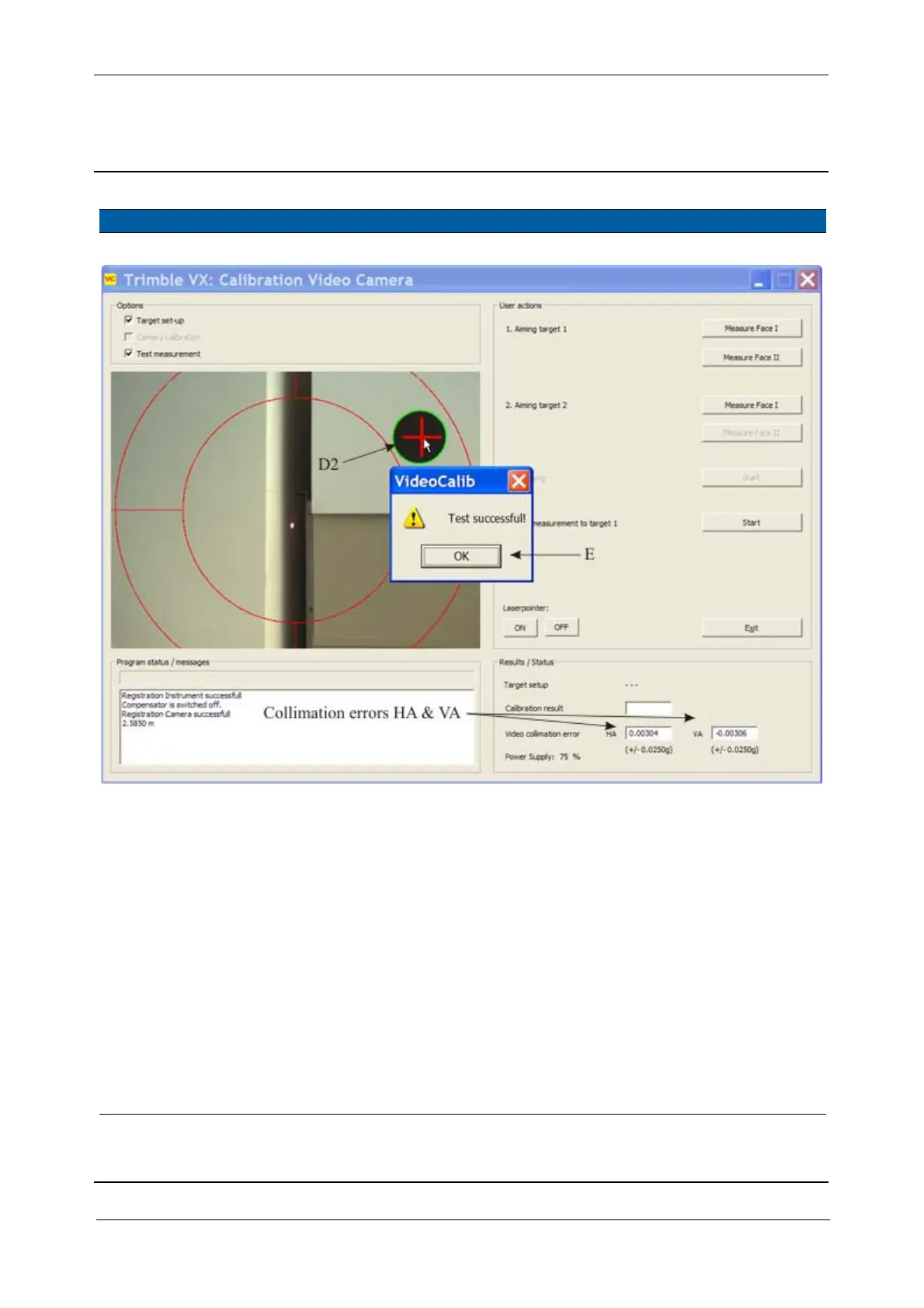Viewport: 924px width, 1308px height.
Task: Toggle the Target set-up checkbox
Action: point(129,320)
